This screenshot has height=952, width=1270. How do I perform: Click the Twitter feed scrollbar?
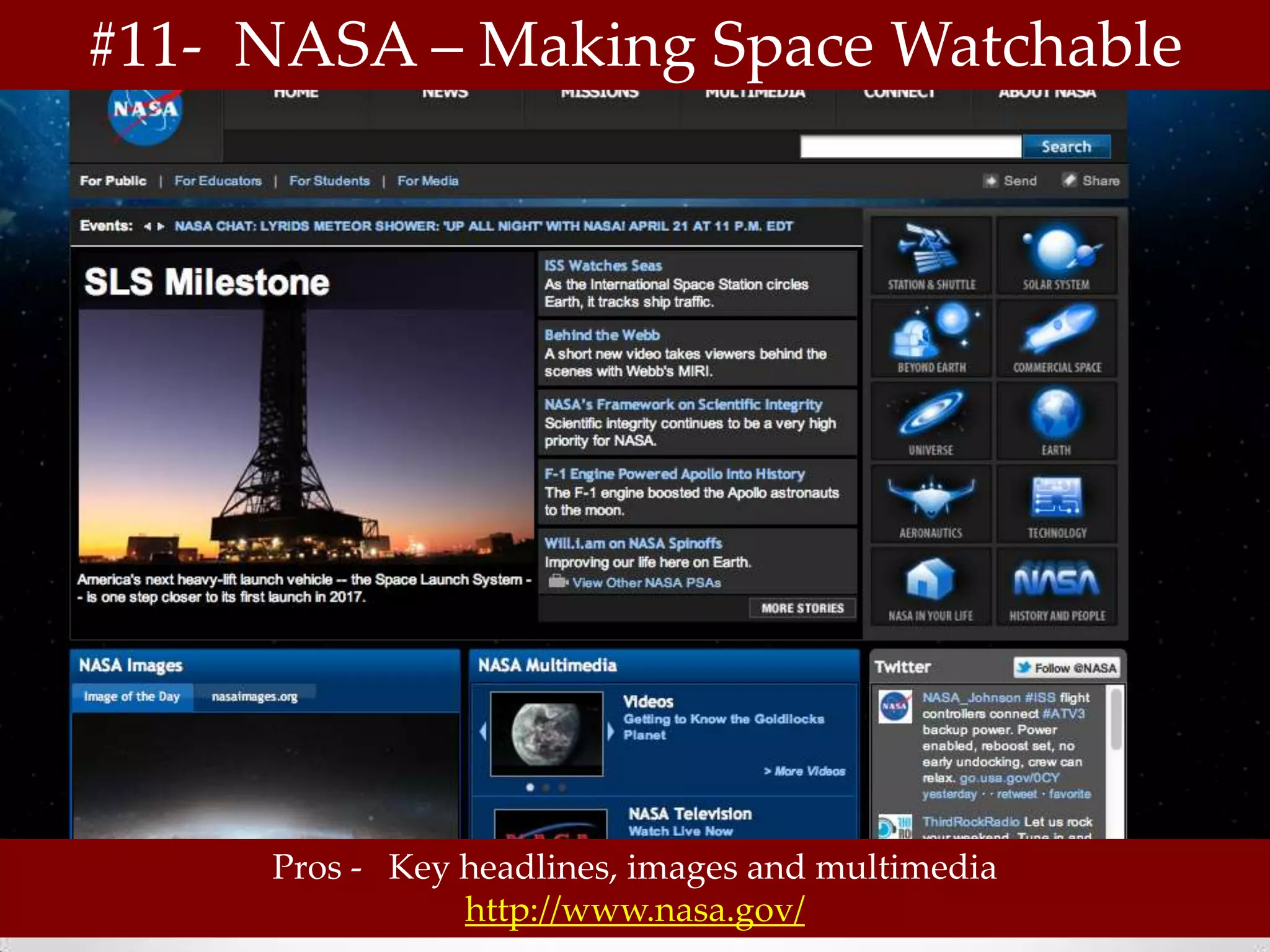[1116, 719]
